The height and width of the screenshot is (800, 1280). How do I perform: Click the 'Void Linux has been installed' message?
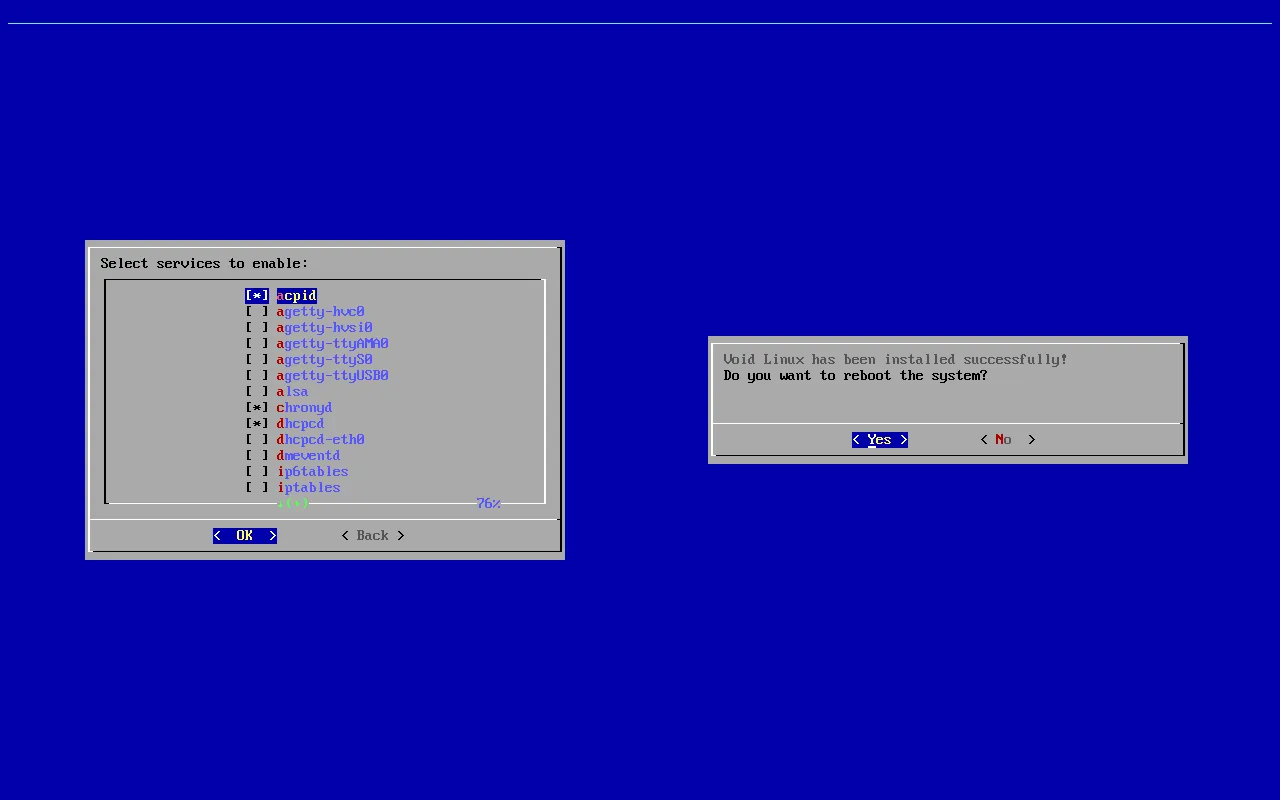tap(896, 360)
